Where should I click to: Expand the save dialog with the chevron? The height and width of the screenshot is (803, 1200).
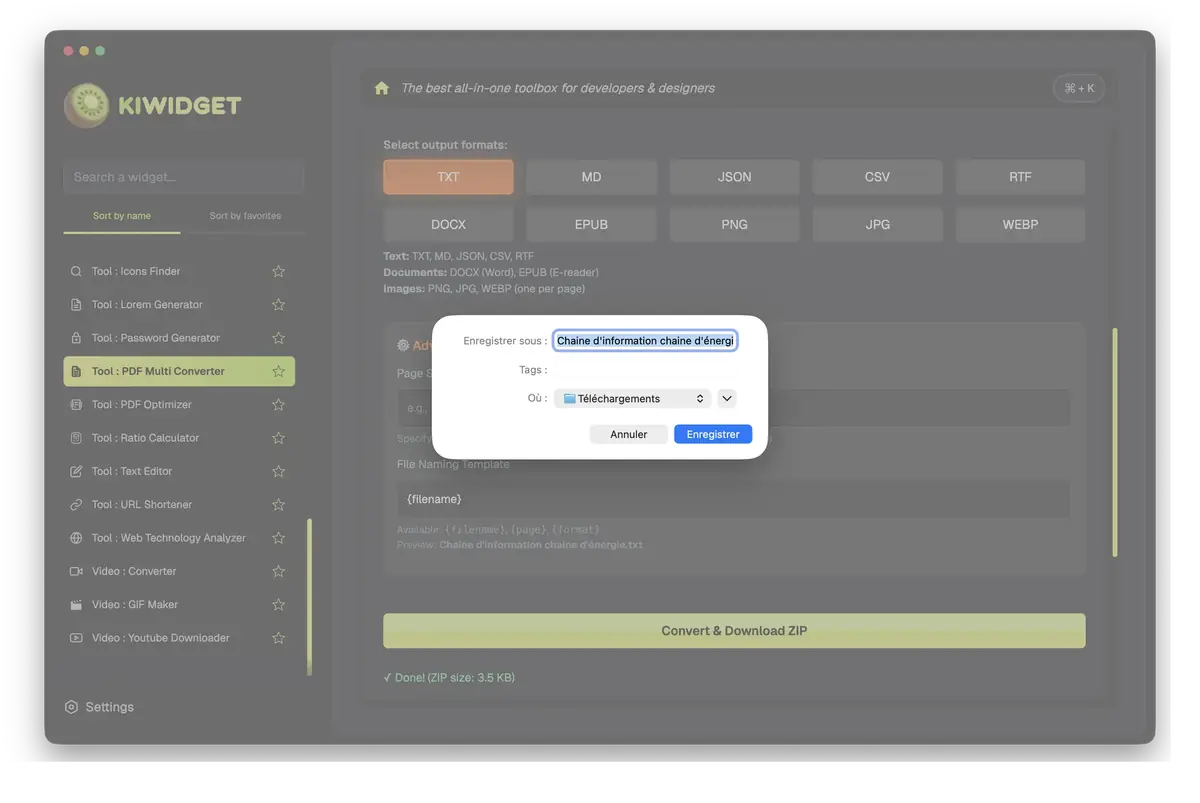click(x=727, y=398)
